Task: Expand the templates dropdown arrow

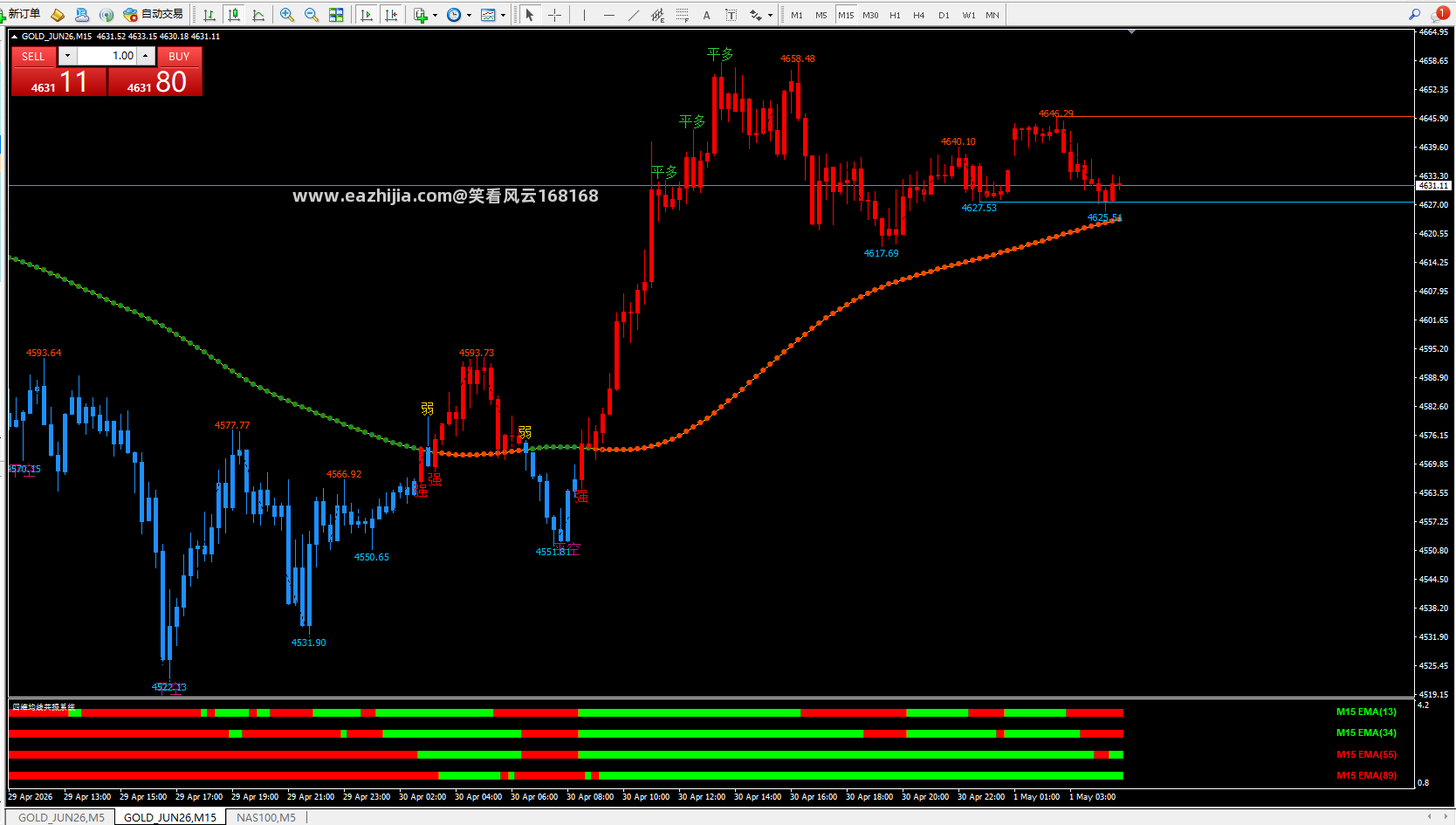Action: (503, 15)
